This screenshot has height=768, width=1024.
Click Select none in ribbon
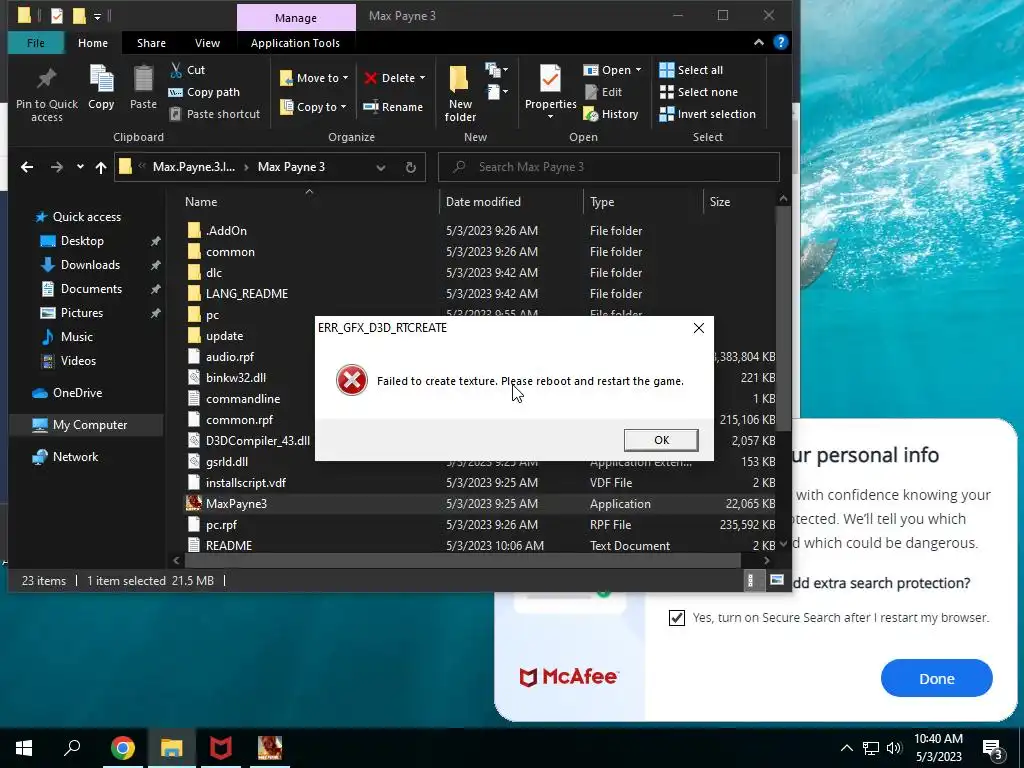coord(698,92)
